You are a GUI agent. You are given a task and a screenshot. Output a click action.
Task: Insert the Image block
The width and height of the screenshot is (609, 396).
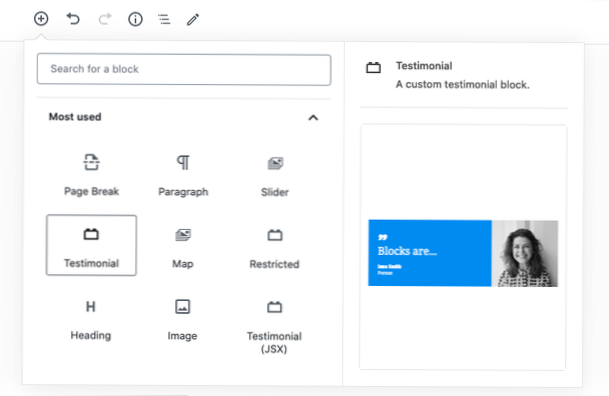point(183,319)
